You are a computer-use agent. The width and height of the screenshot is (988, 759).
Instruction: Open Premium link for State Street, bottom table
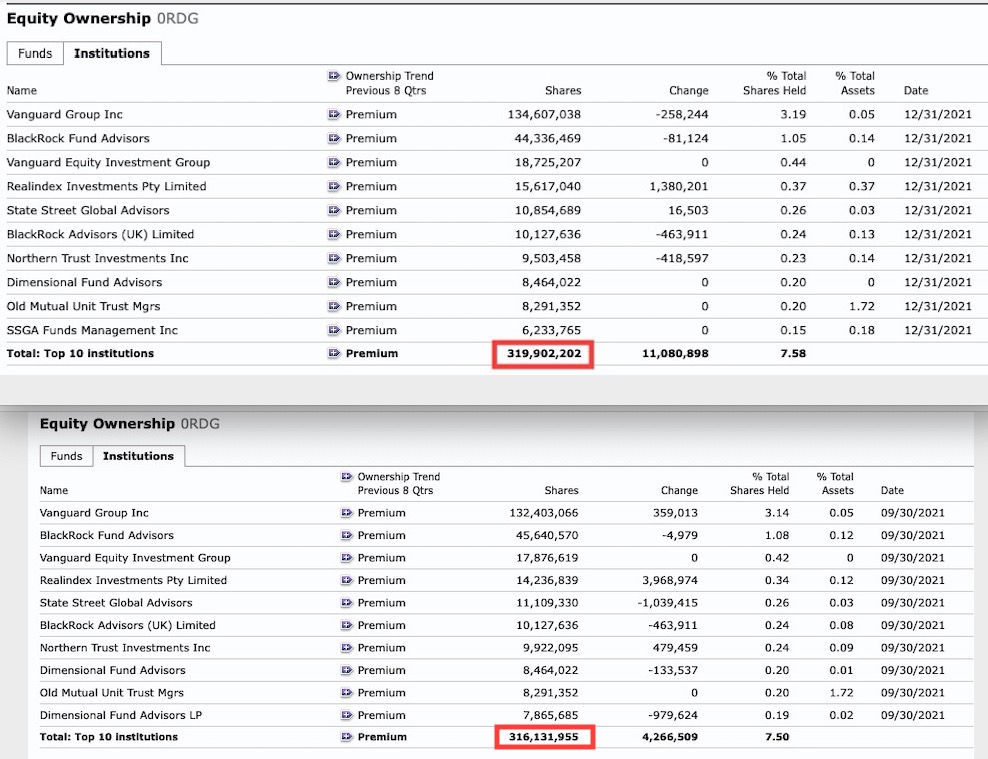[381, 603]
